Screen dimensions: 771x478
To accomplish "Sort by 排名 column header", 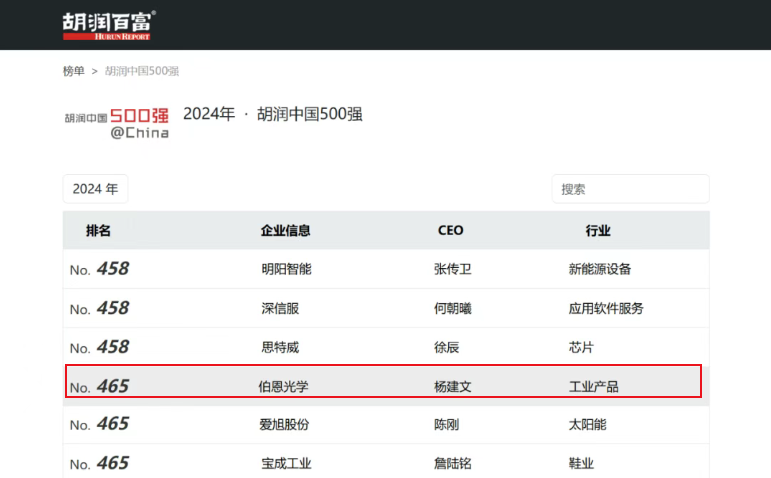I will (x=98, y=231).
